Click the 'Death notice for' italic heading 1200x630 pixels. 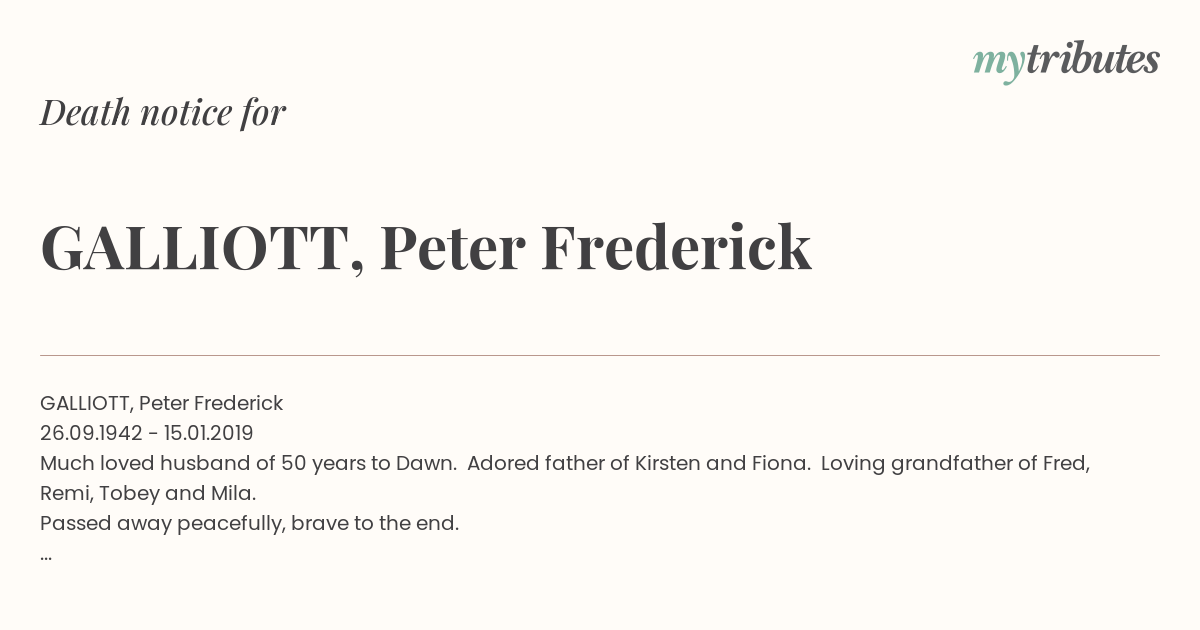tap(163, 113)
